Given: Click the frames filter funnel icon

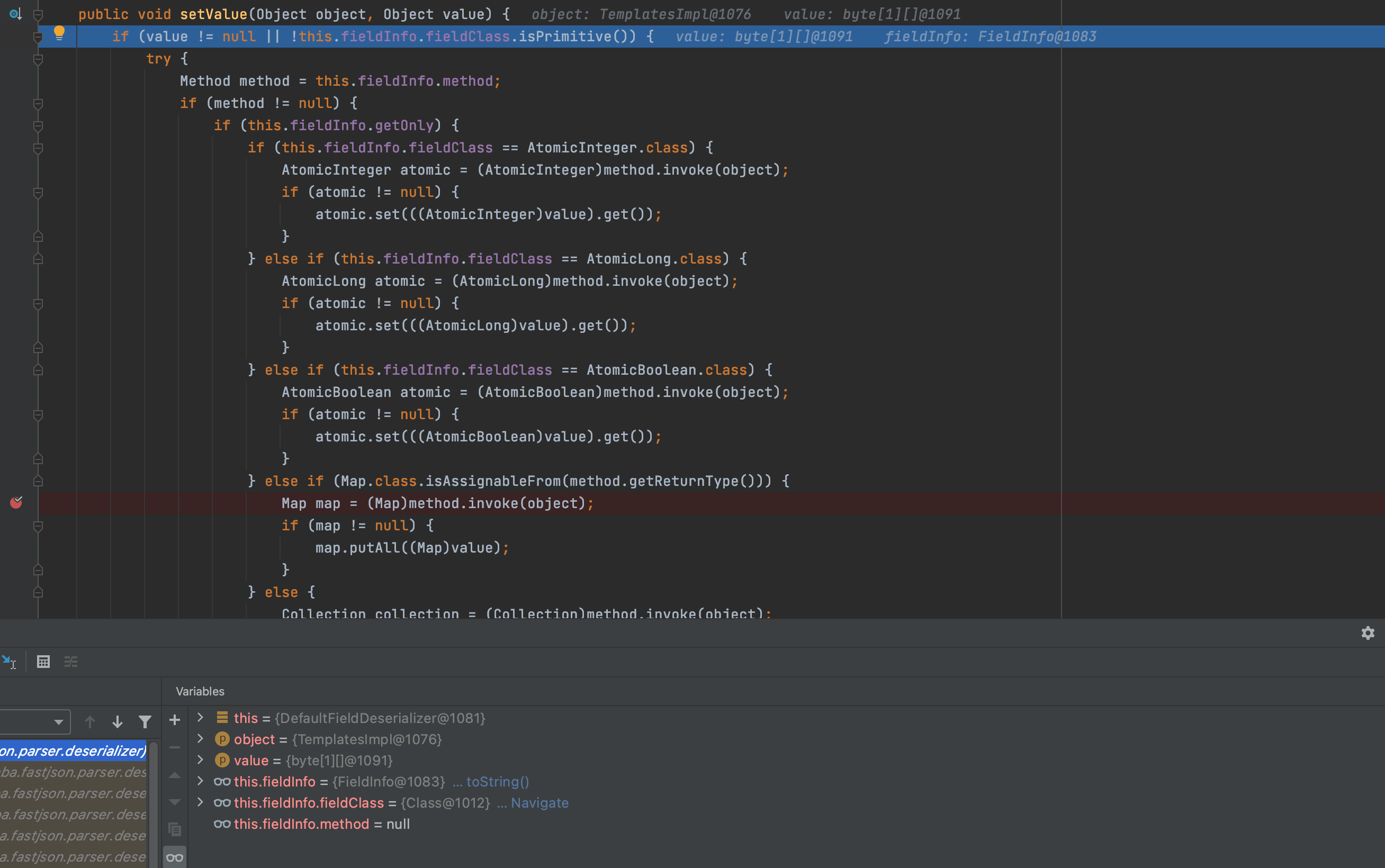Looking at the screenshot, I should pos(145,721).
